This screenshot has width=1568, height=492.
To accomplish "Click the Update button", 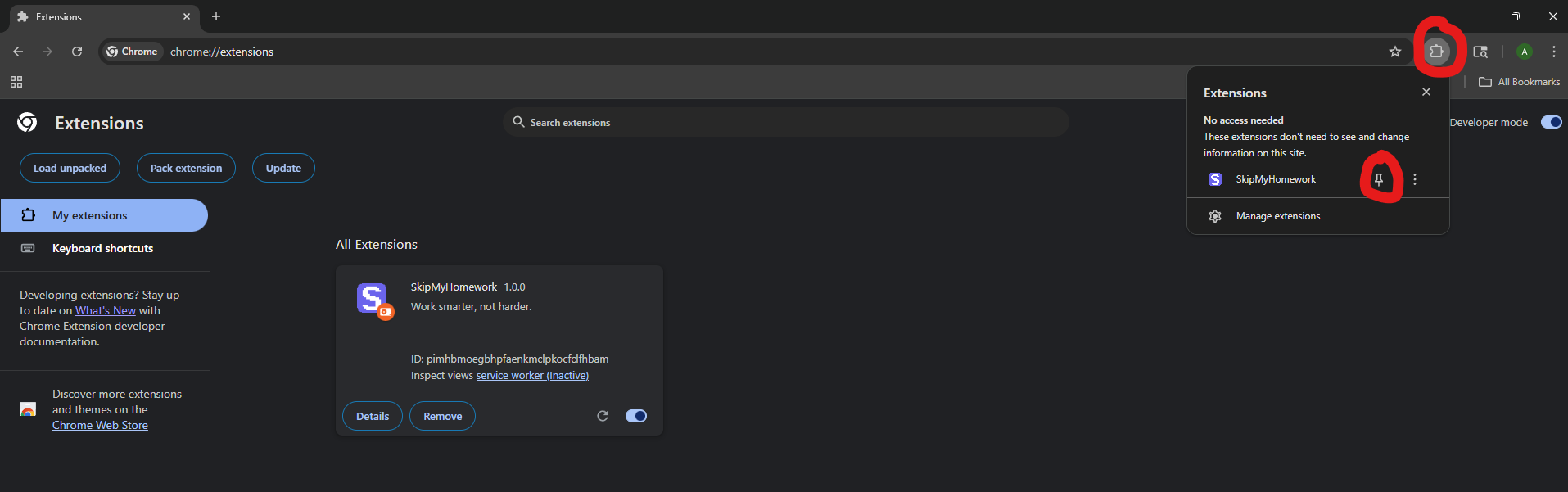I will [x=283, y=168].
